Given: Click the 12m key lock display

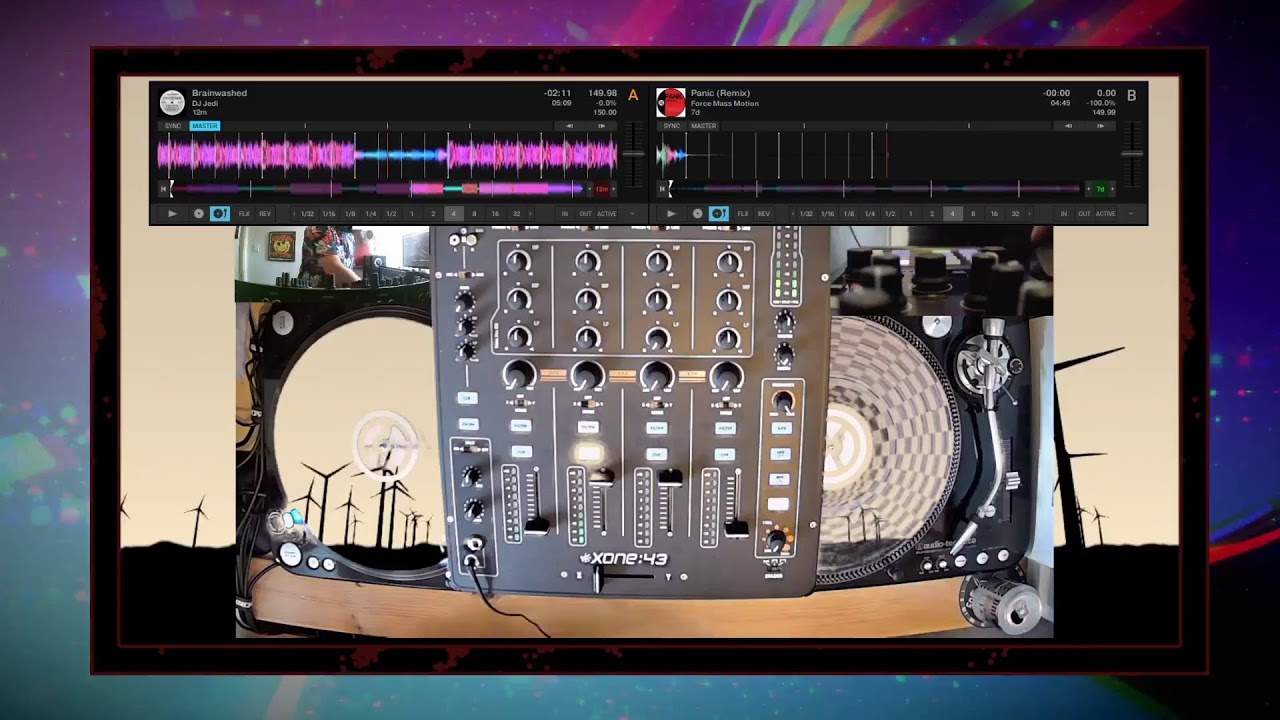Looking at the screenshot, I should (602, 189).
